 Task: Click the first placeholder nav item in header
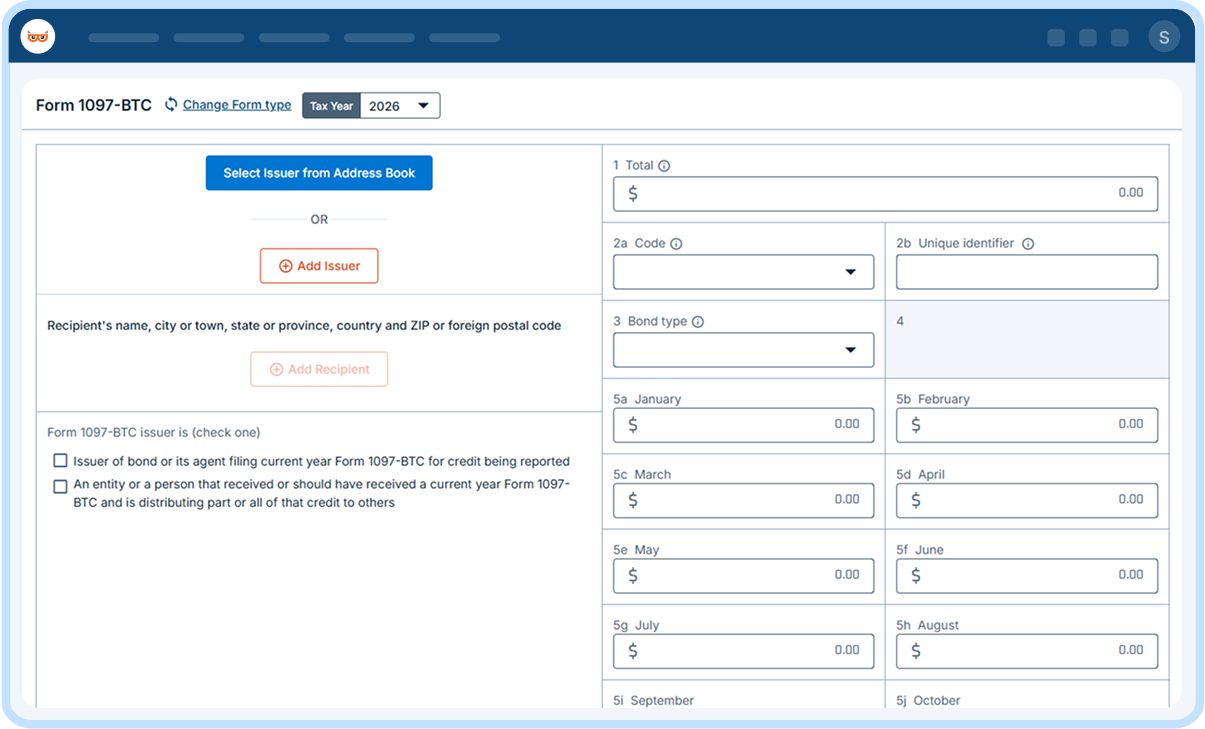click(124, 38)
